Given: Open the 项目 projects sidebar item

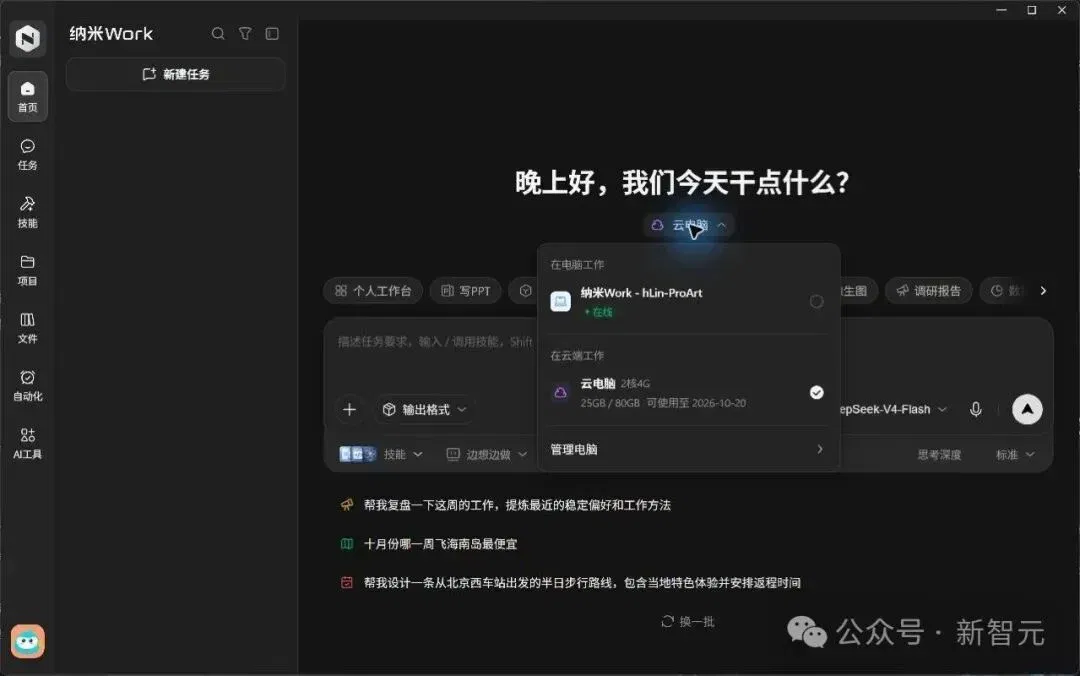Looking at the screenshot, I should (28, 270).
